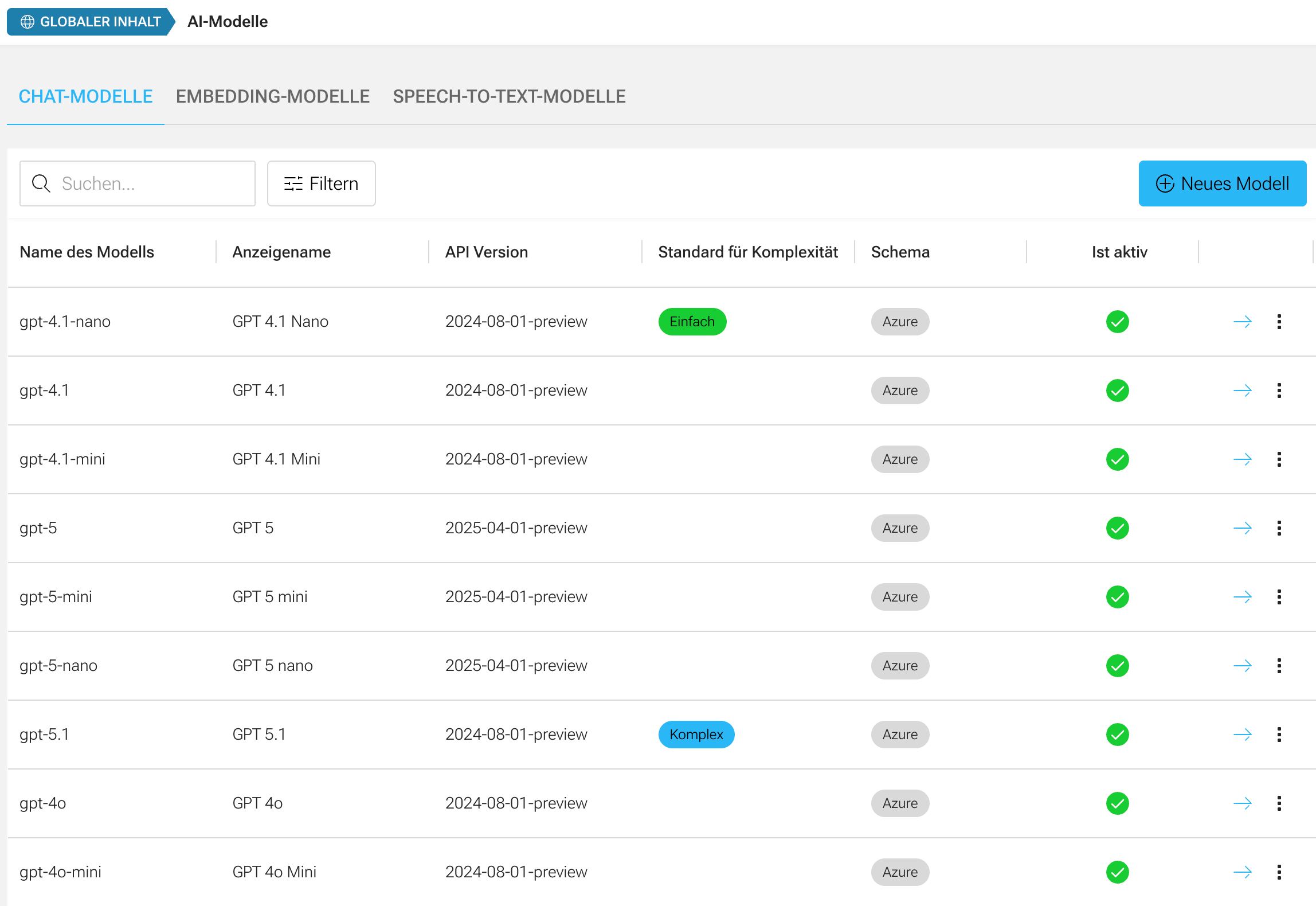Click the arrow icon for gpt-5 row

(1242, 528)
